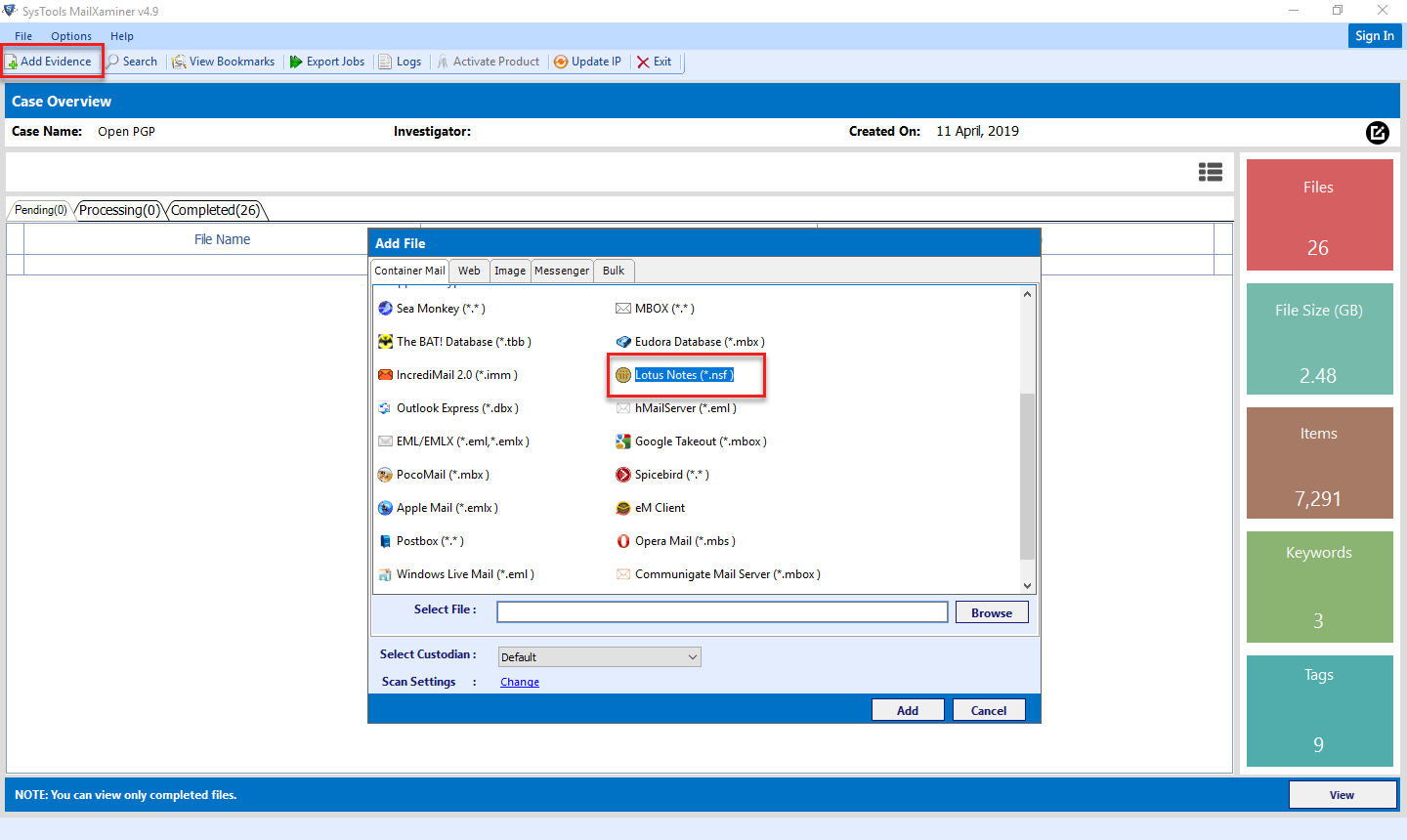Switch to the Image tab
1407x840 pixels.
pyautogui.click(x=510, y=271)
